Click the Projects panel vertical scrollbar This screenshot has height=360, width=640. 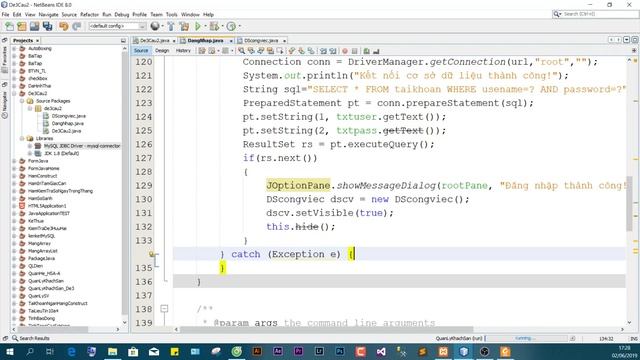click(x=124, y=183)
